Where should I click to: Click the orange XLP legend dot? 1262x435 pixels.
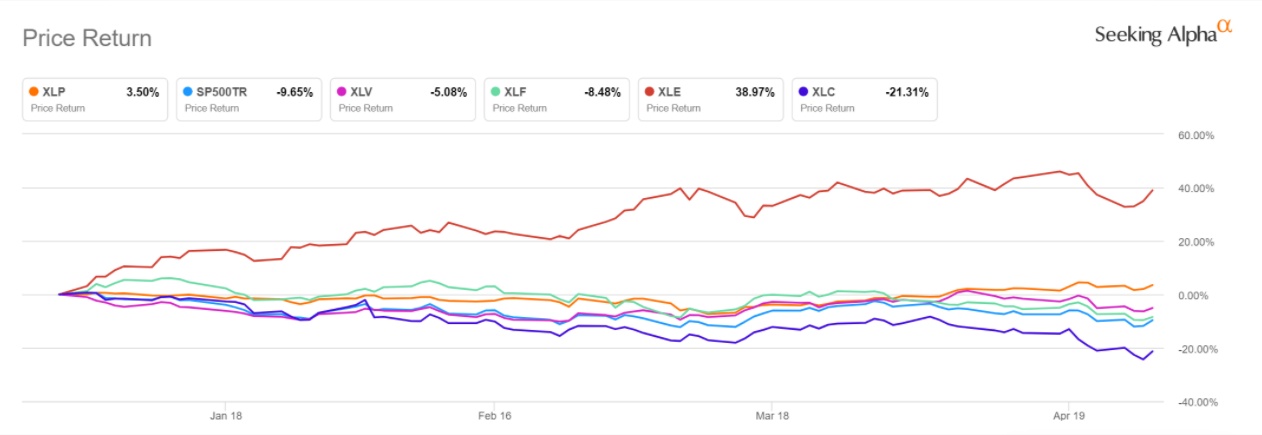click(x=36, y=92)
